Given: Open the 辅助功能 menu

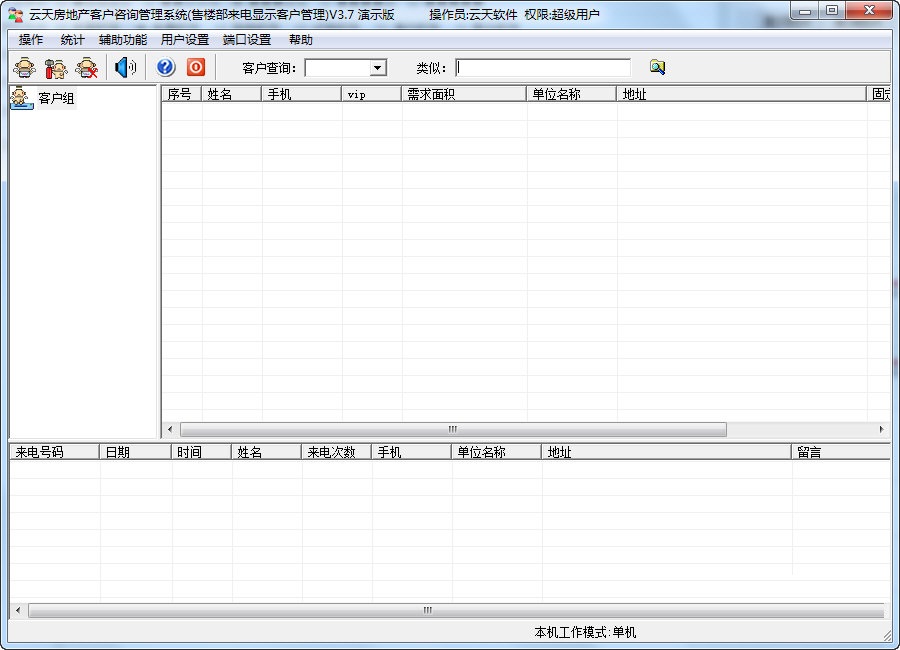Looking at the screenshot, I should 122,40.
